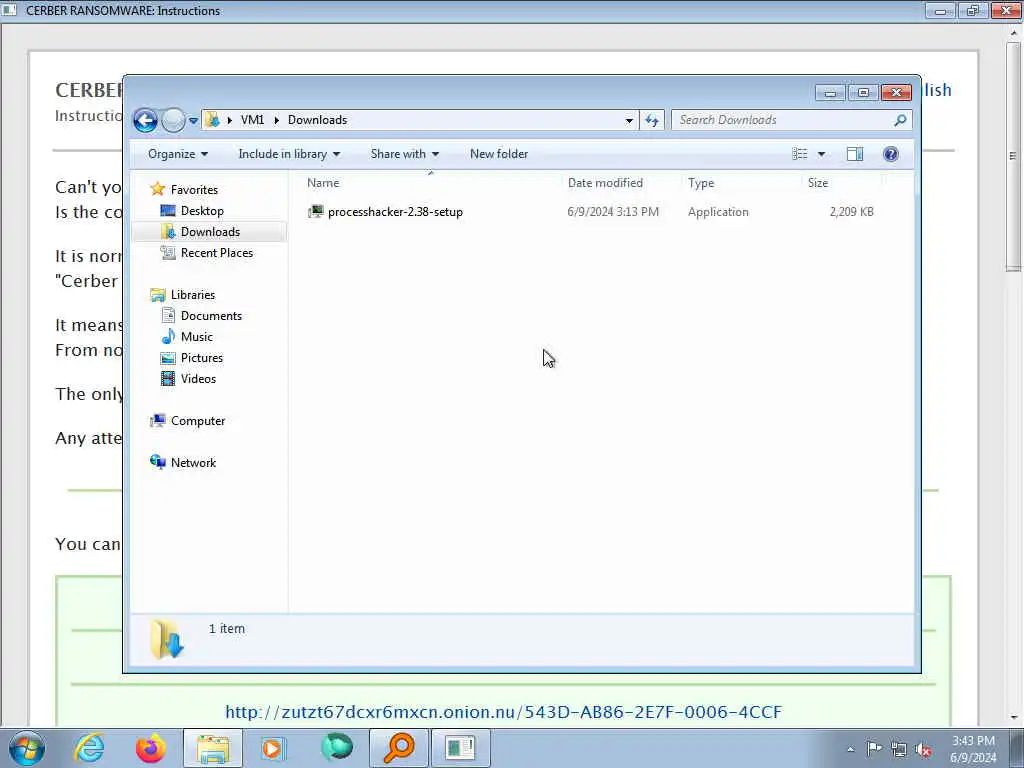This screenshot has width=1024, height=768.
Task: Click the Downloads folder icon in details pane
Action: (167, 639)
